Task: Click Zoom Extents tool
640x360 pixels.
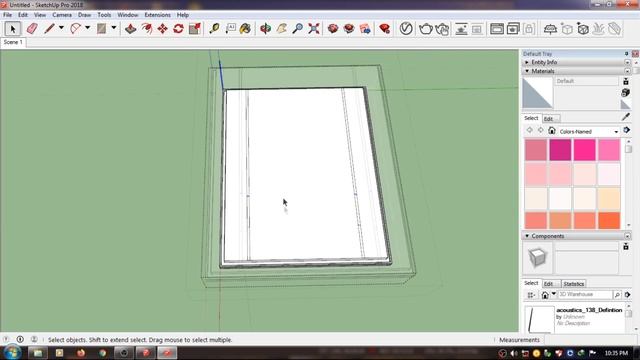Action: (x=314, y=29)
